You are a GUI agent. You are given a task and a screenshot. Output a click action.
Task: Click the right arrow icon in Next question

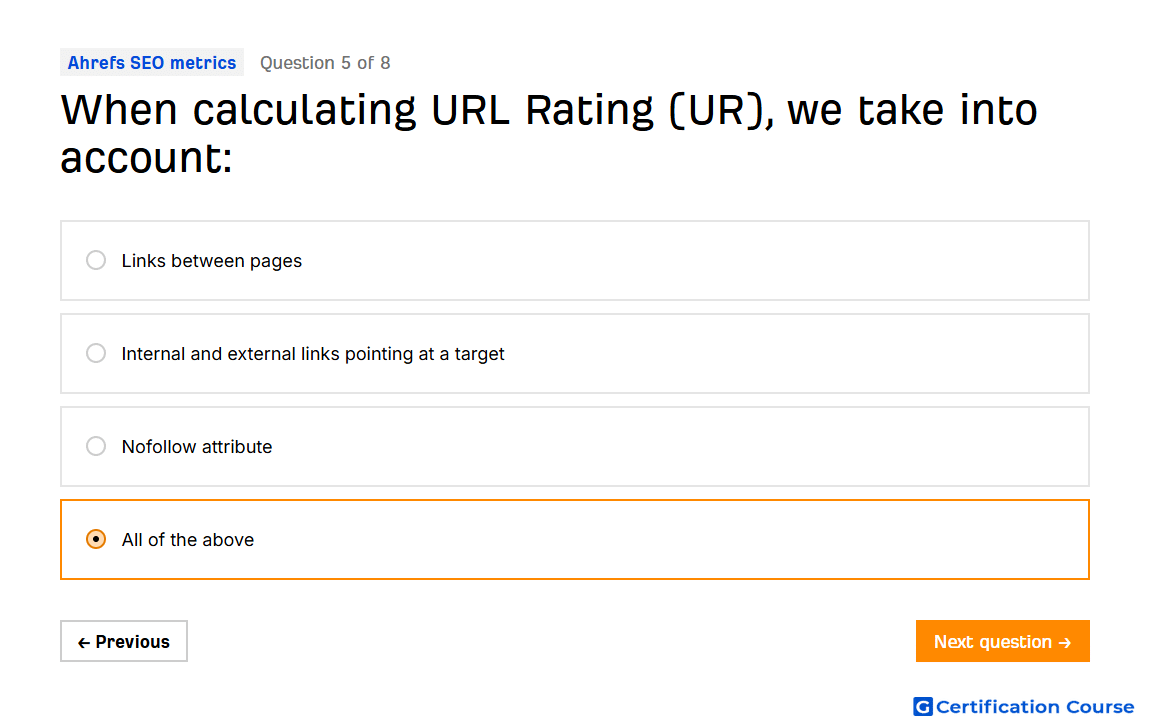click(x=1065, y=643)
